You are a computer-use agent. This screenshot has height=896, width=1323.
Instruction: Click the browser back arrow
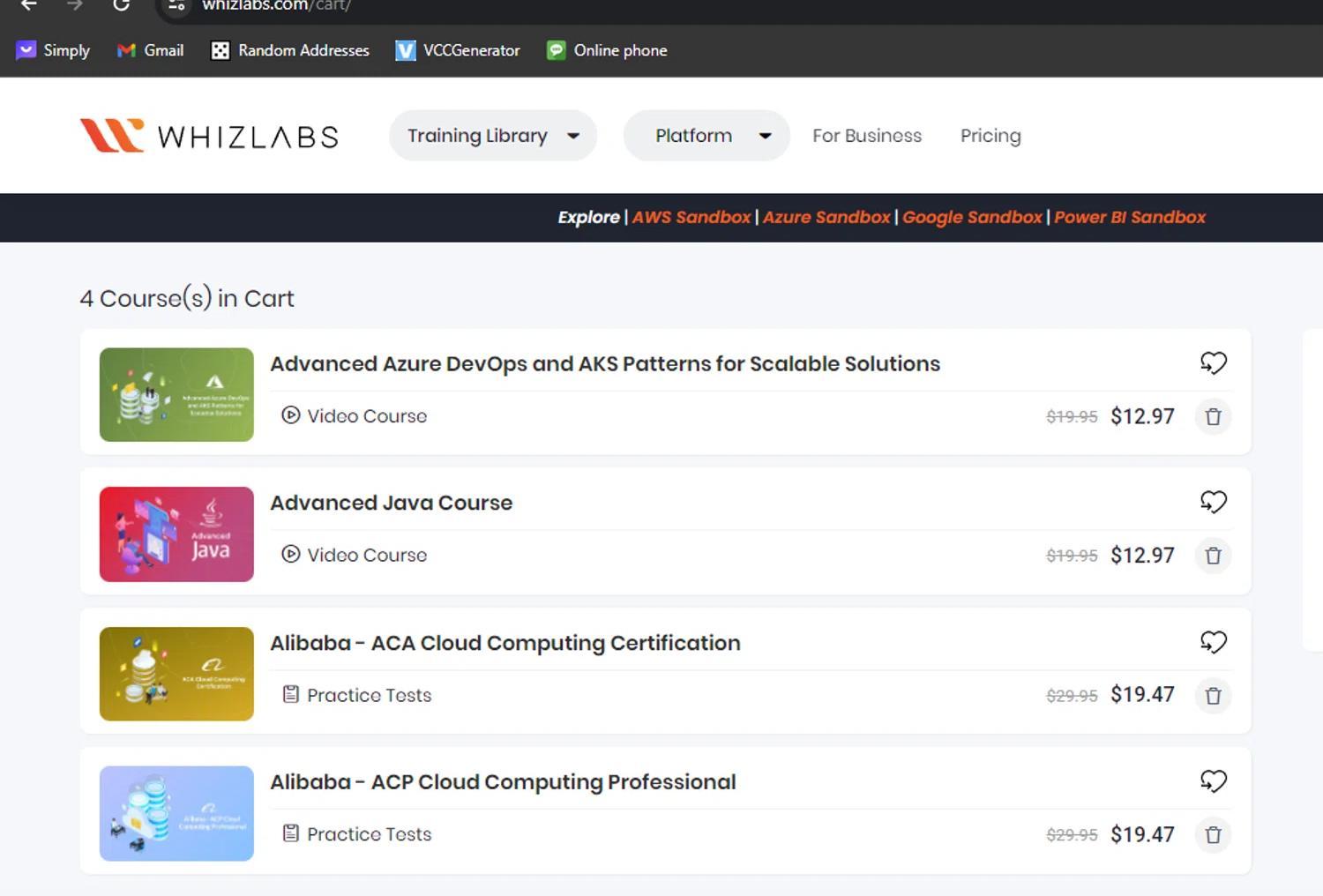pos(29,4)
